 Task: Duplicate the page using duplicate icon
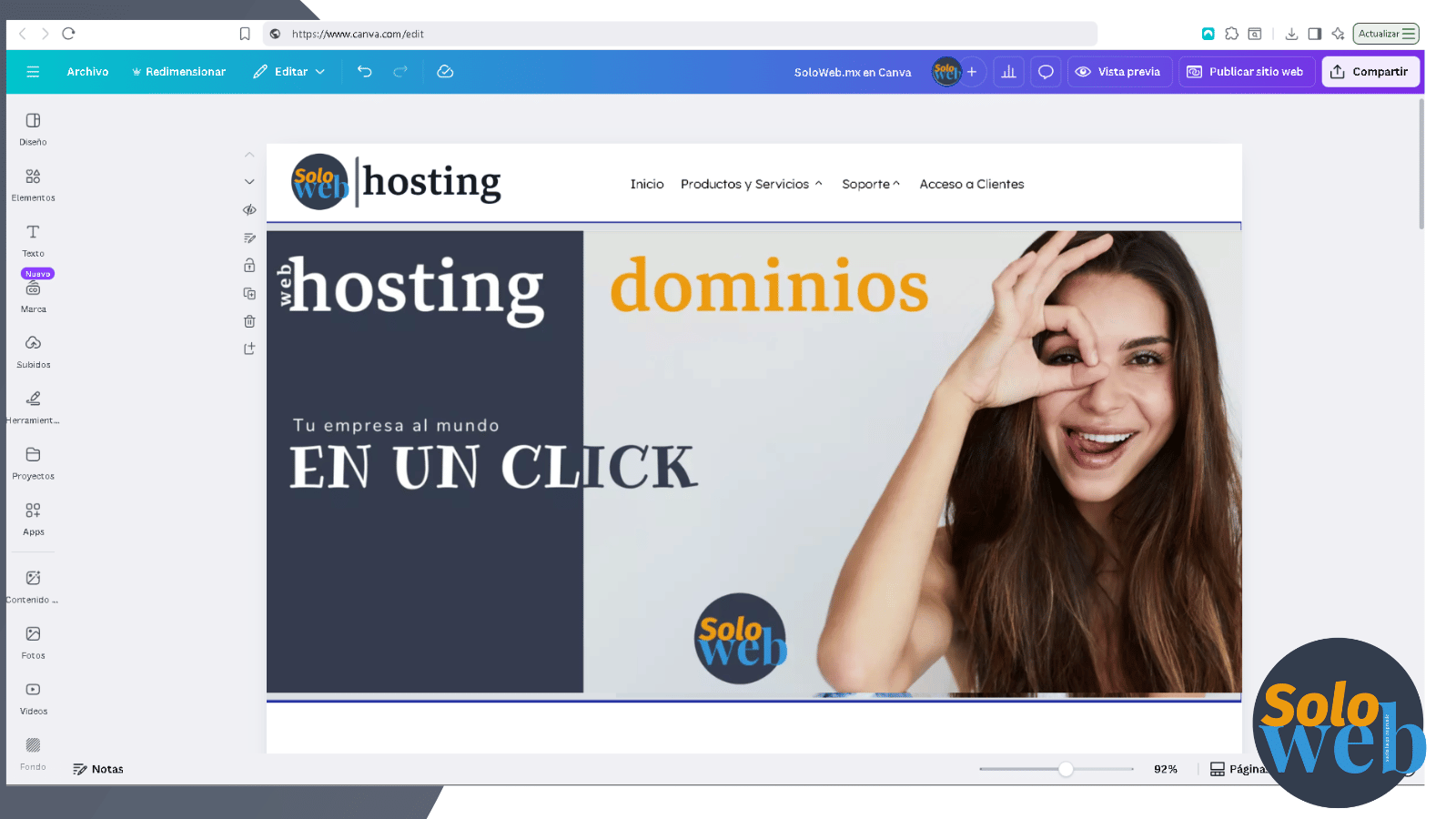coord(249,293)
